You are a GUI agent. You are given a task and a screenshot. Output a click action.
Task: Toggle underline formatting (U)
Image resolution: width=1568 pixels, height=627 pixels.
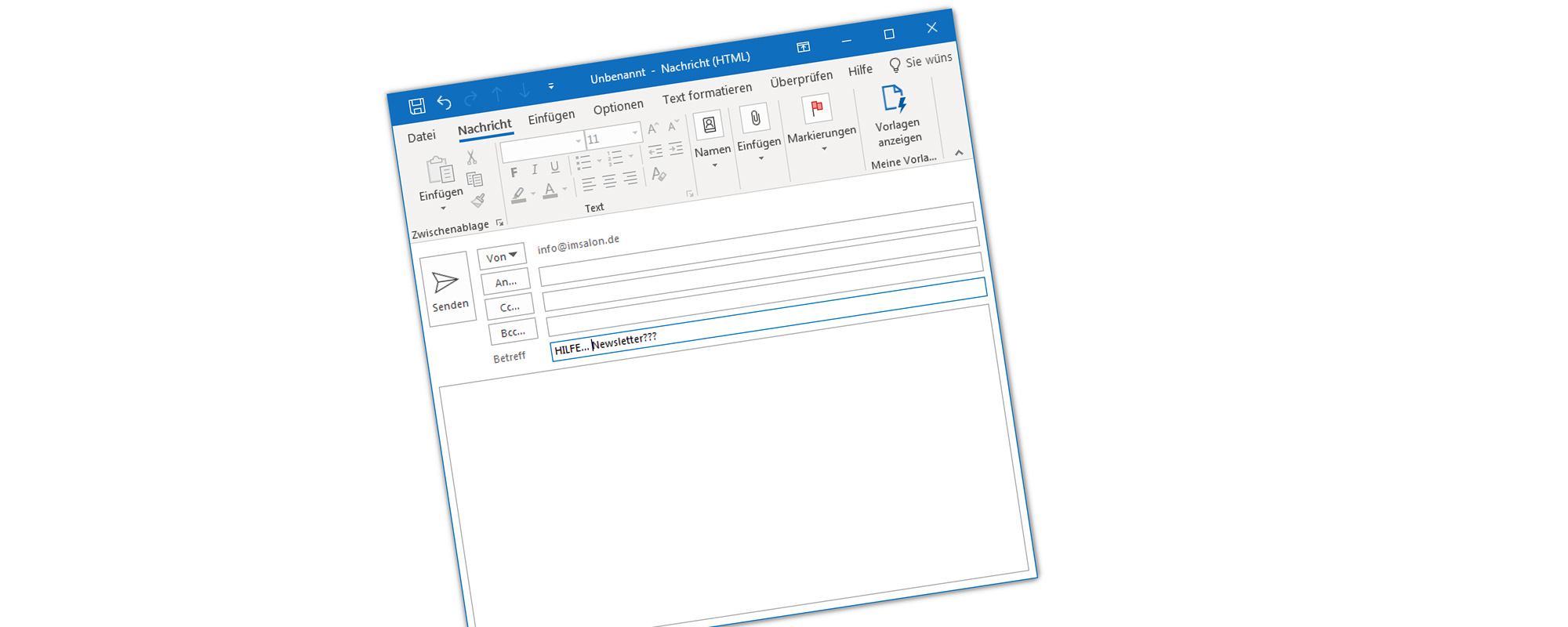(x=554, y=167)
